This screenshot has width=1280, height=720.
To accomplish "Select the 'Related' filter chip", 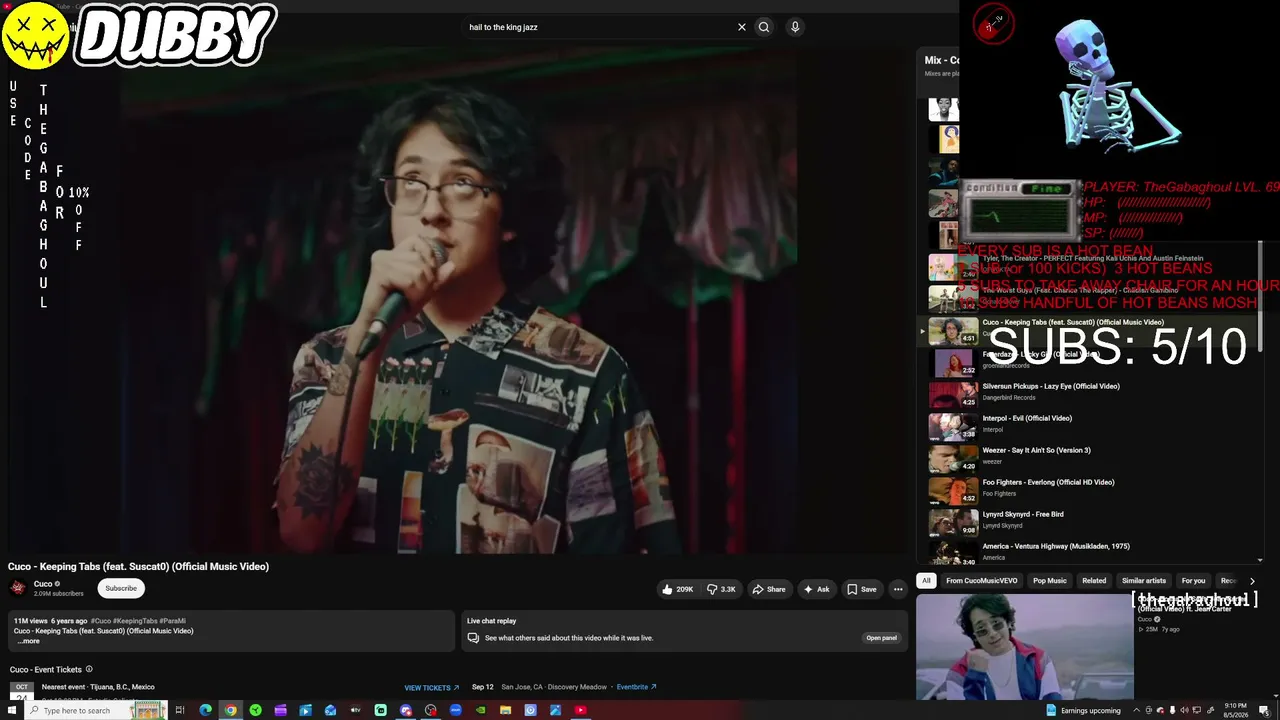I will tap(1094, 580).
